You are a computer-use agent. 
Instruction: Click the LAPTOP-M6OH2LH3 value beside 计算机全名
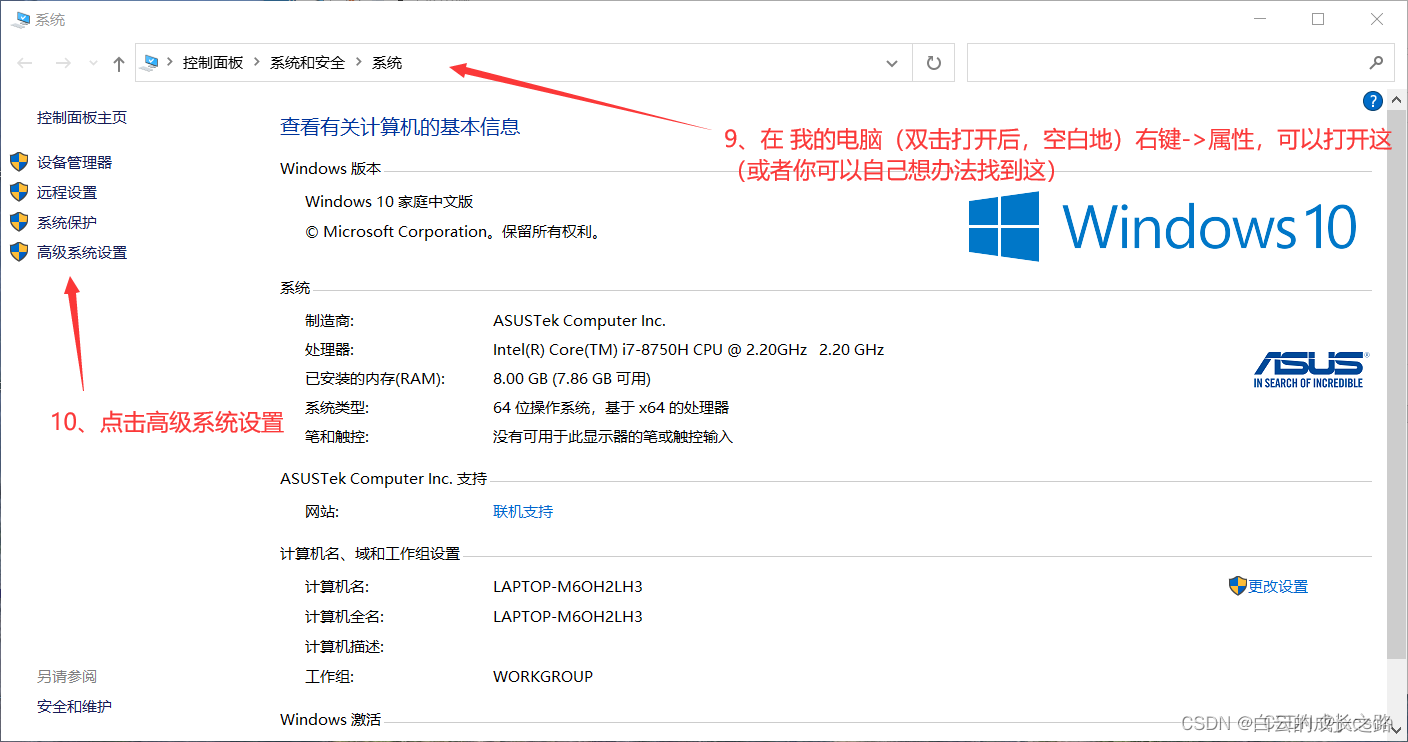pos(568,616)
